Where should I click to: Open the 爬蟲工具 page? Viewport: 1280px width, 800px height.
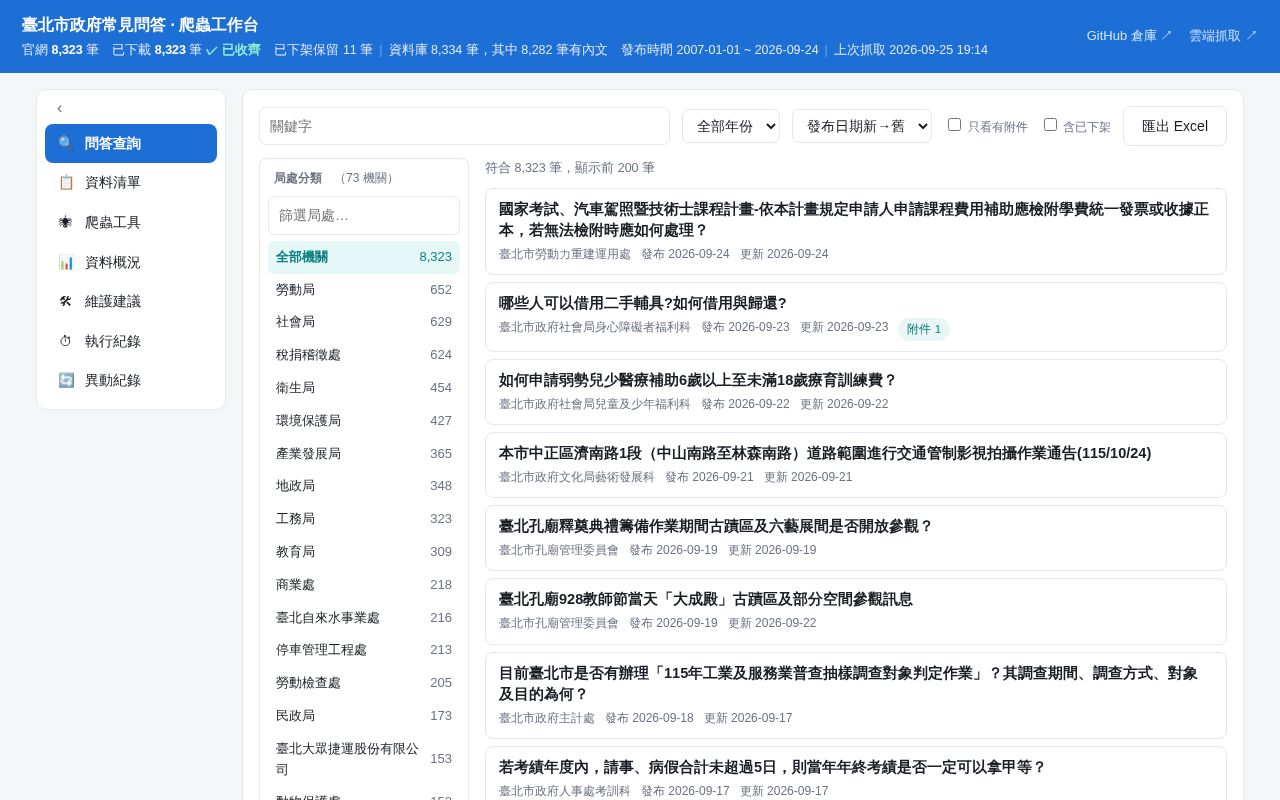click(131, 222)
